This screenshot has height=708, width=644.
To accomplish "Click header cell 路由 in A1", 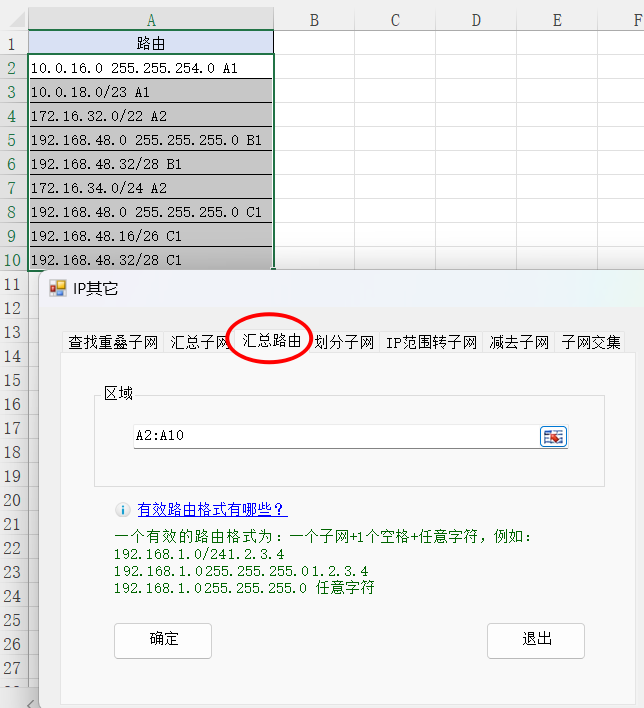I will 151,43.
